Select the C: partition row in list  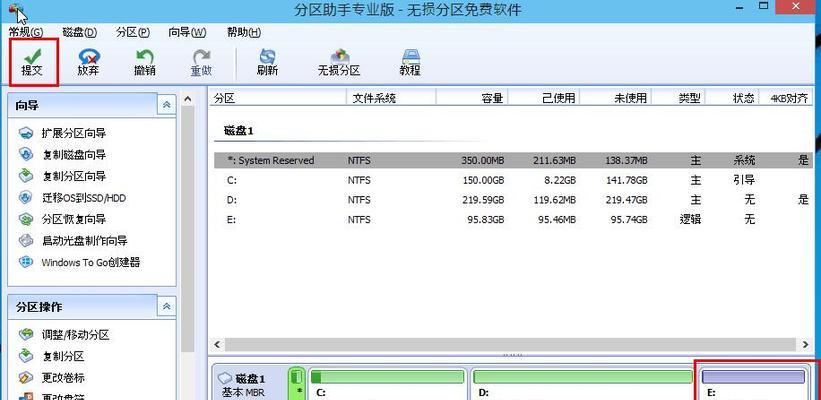coord(514,180)
